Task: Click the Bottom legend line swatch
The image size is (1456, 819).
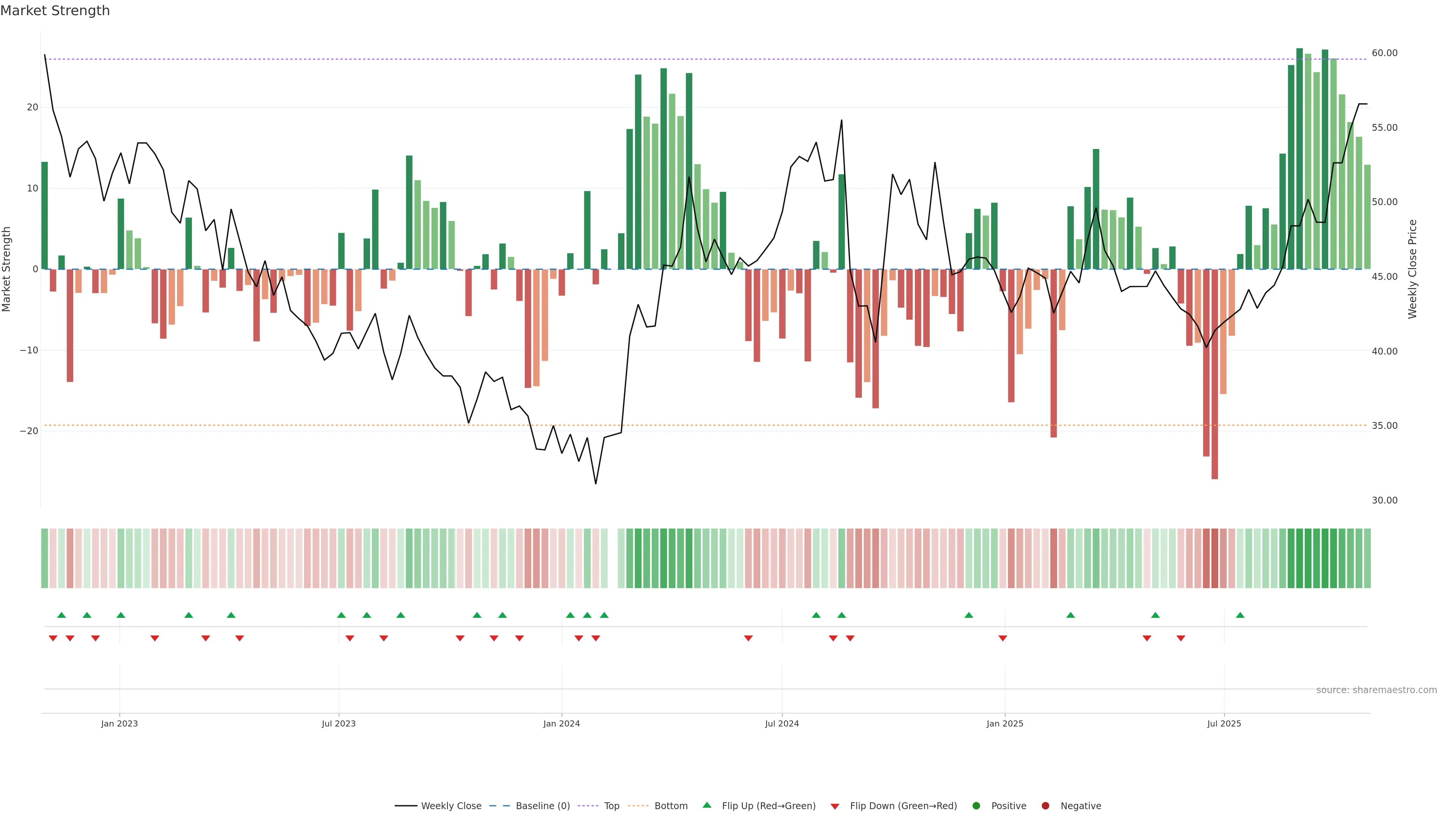Action: click(x=638, y=806)
